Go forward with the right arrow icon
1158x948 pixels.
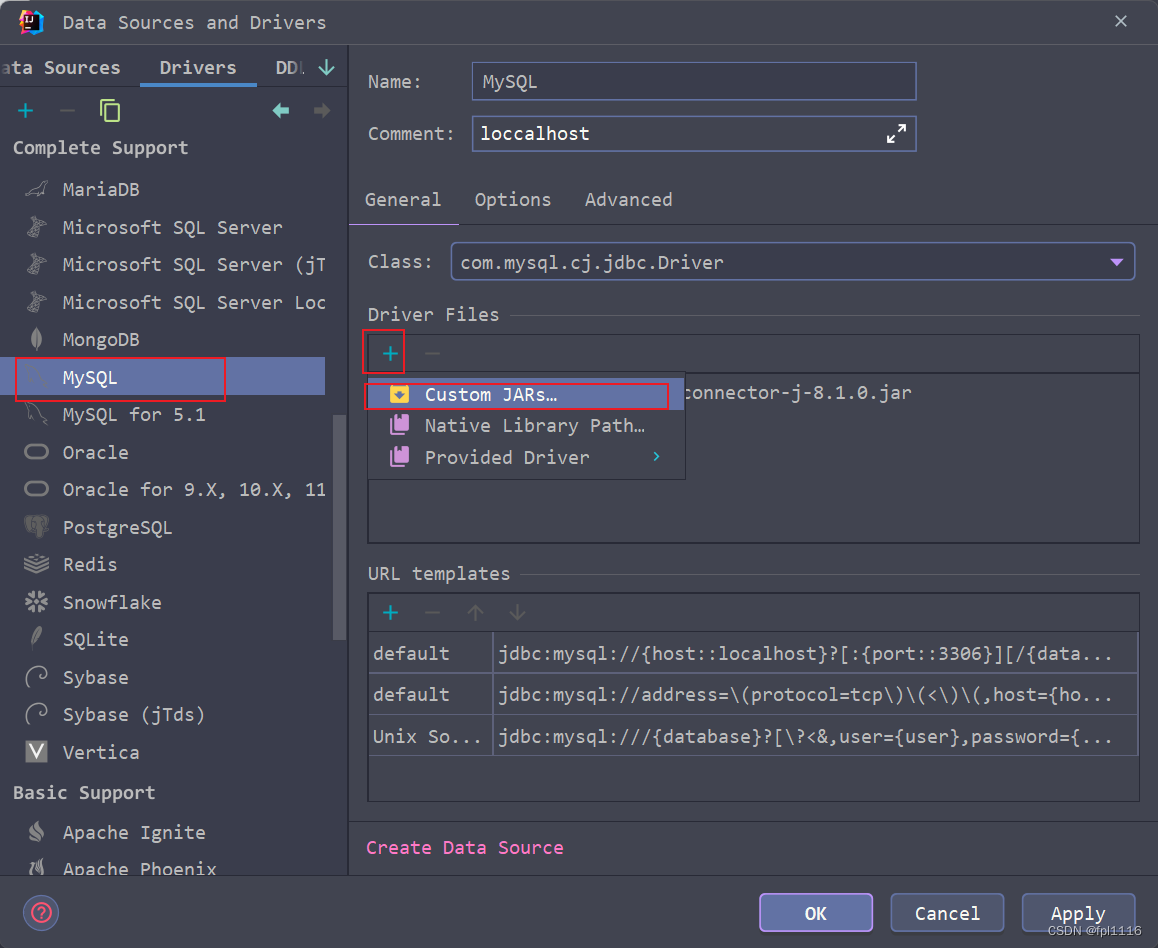tap(322, 111)
